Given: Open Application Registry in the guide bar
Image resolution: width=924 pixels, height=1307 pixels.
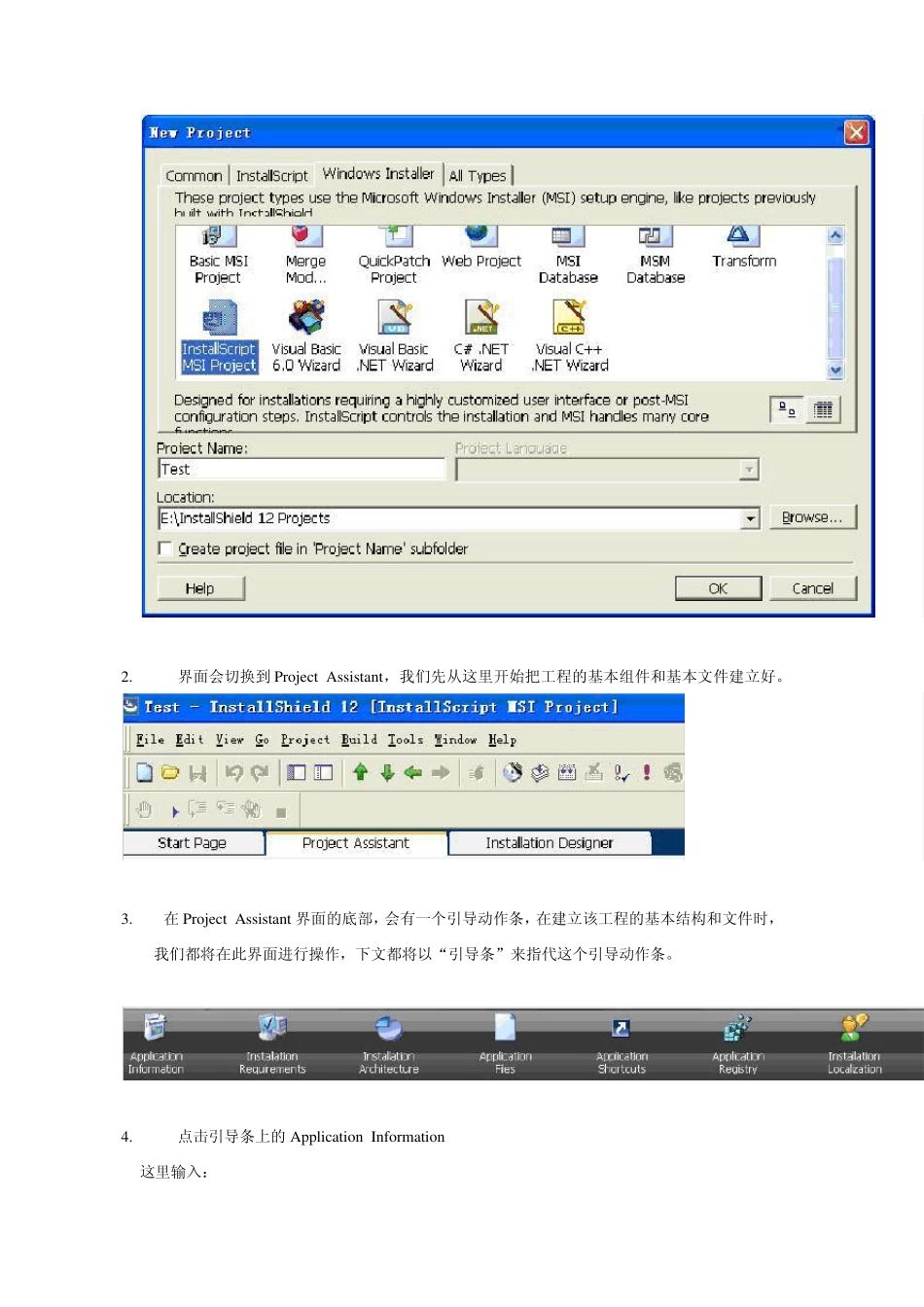Looking at the screenshot, I should (x=738, y=1043).
